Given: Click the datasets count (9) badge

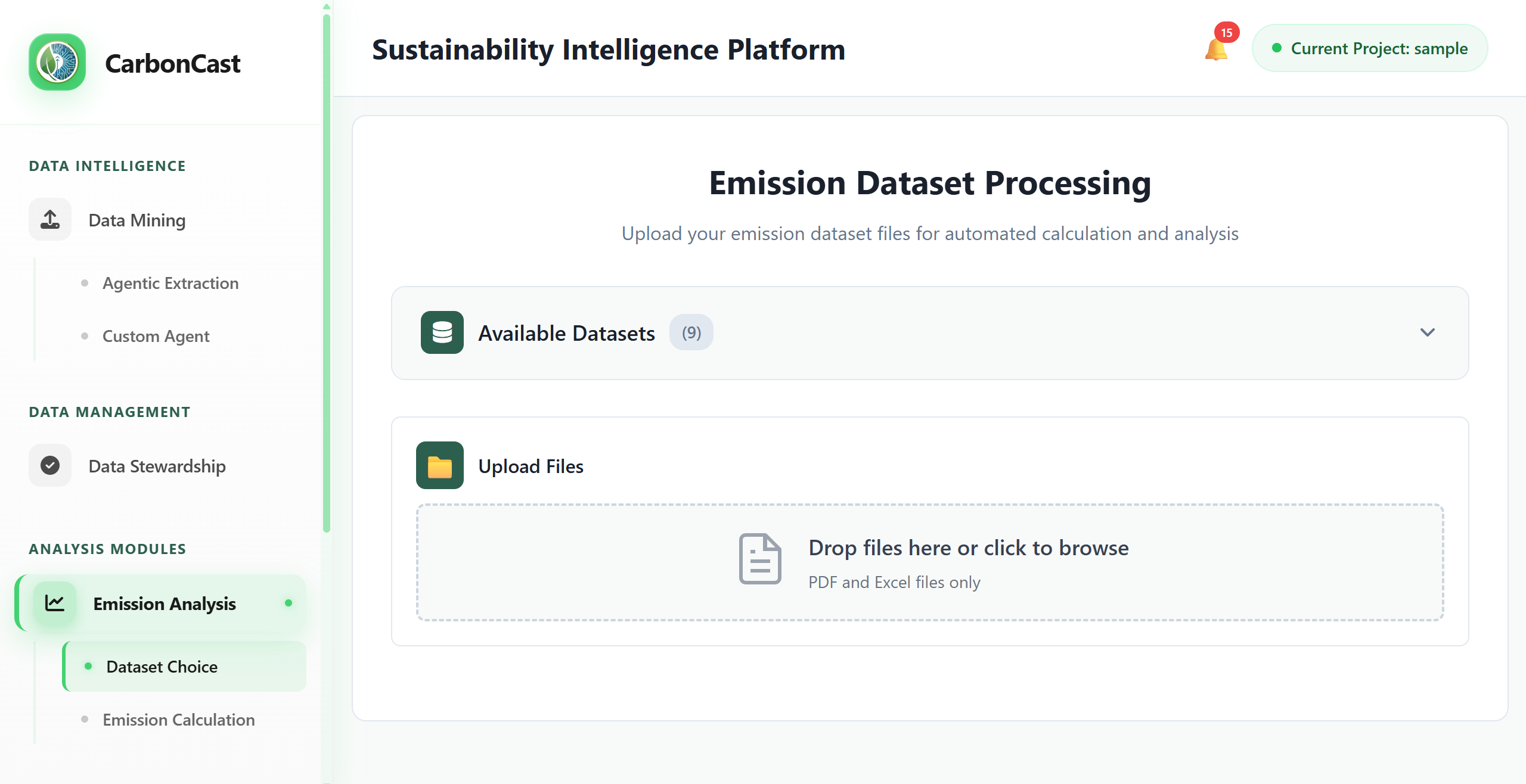Looking at the screenshot, I should tap(691, 332).
